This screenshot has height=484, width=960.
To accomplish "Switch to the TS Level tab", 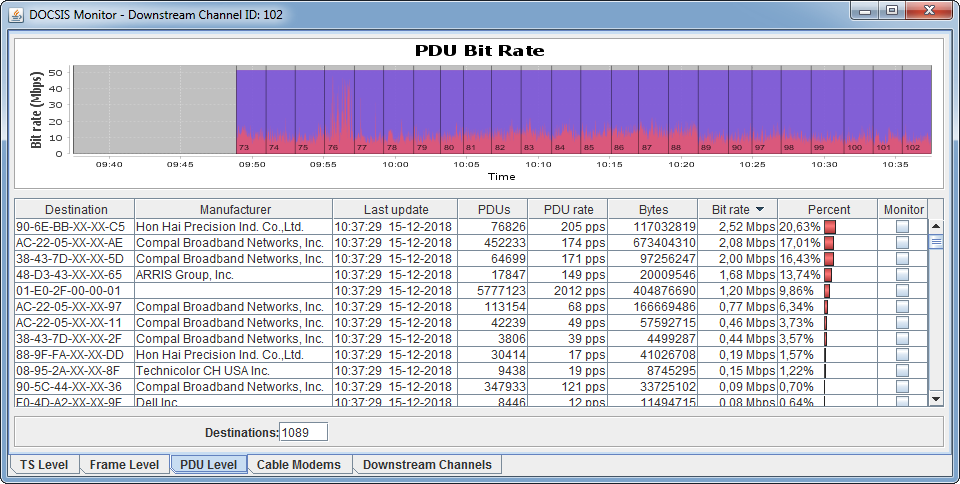I will (44, 464).
